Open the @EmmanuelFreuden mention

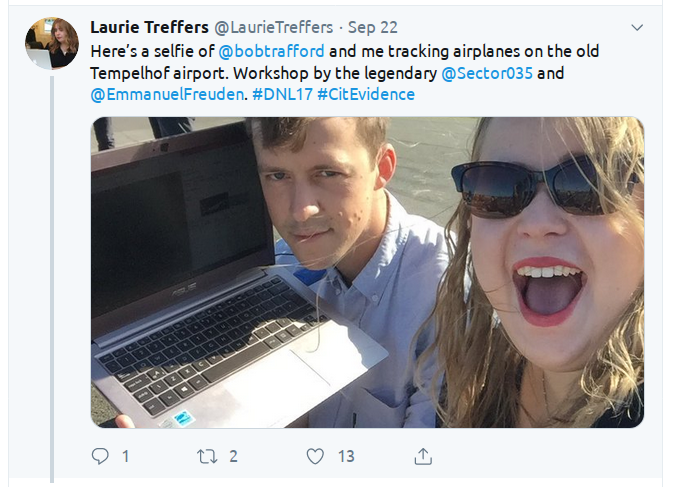[x=167, y=94]
